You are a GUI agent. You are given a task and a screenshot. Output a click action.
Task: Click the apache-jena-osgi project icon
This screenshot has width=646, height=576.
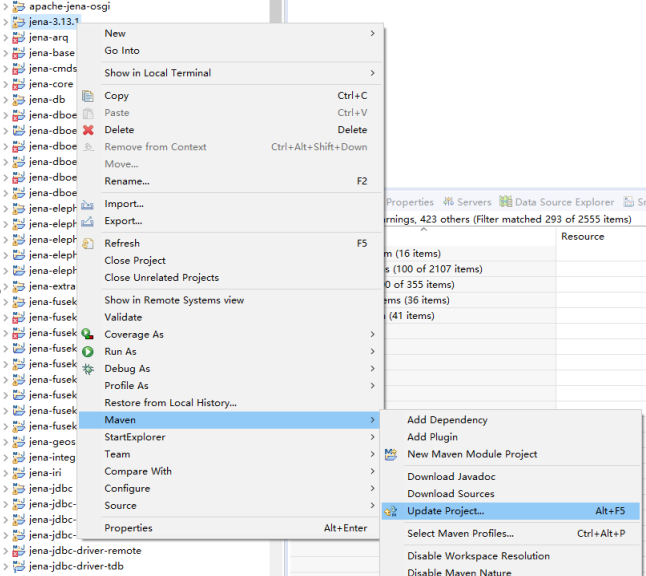18,7
